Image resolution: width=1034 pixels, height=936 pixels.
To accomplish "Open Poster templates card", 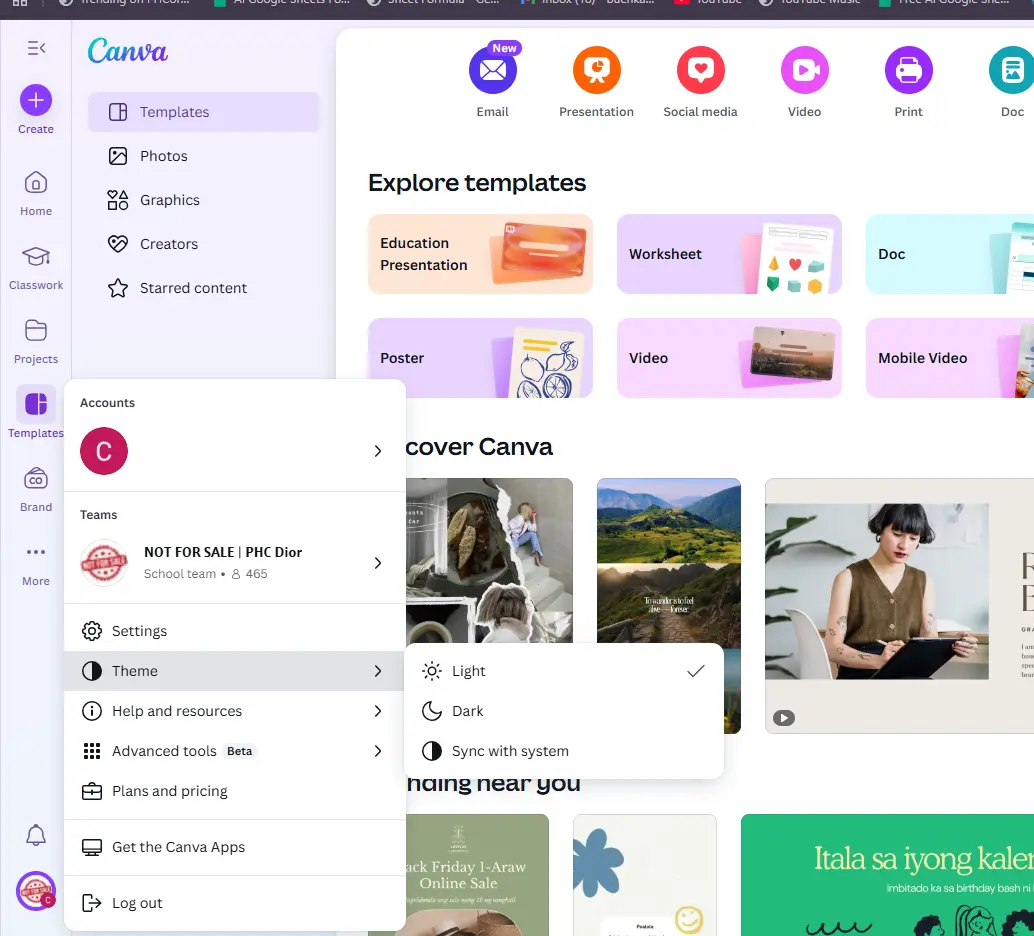I will click(x=480, y=358).
